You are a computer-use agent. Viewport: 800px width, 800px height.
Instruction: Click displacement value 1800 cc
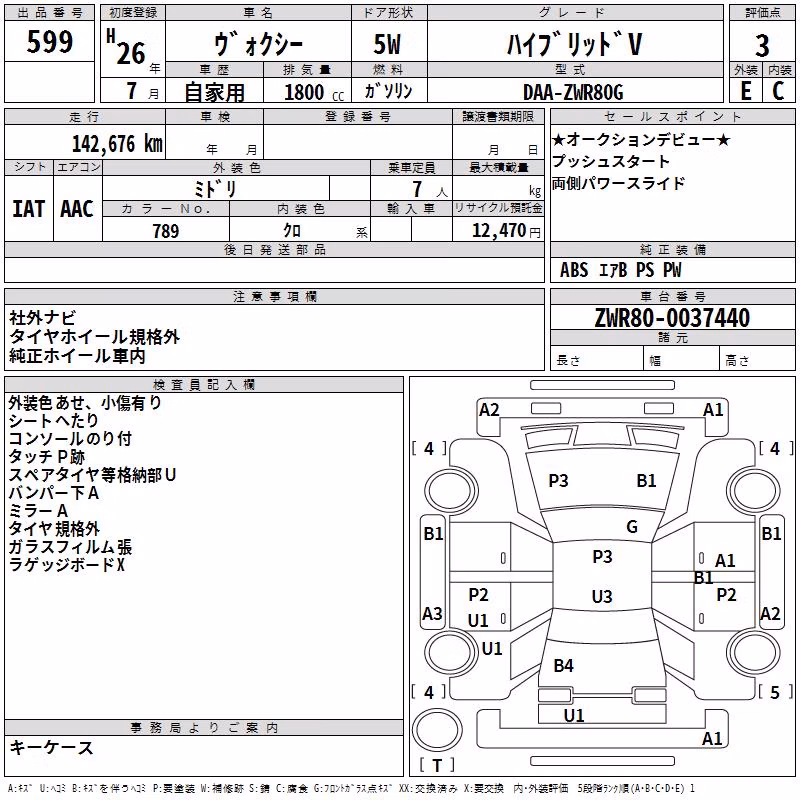coord(314,92)
